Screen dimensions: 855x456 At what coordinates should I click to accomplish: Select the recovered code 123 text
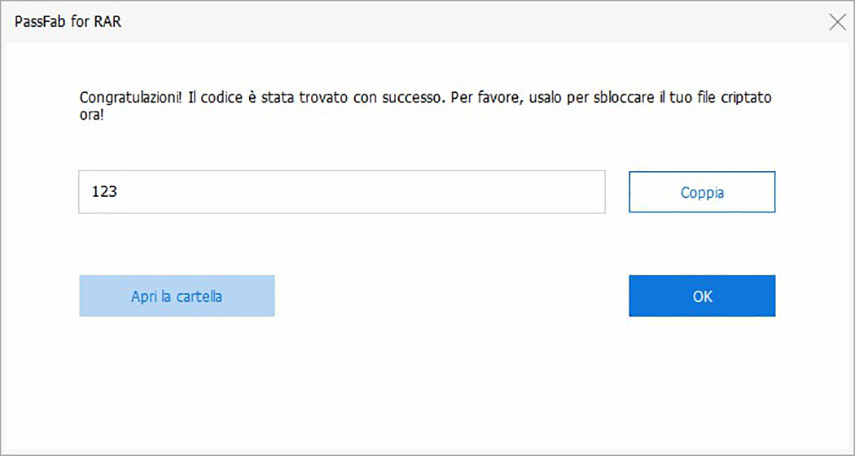point(105,192)
